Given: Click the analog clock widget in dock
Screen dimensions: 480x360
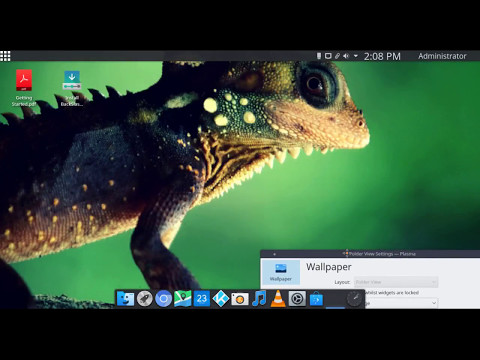Looking at the screenshot, I should [354, 299].
